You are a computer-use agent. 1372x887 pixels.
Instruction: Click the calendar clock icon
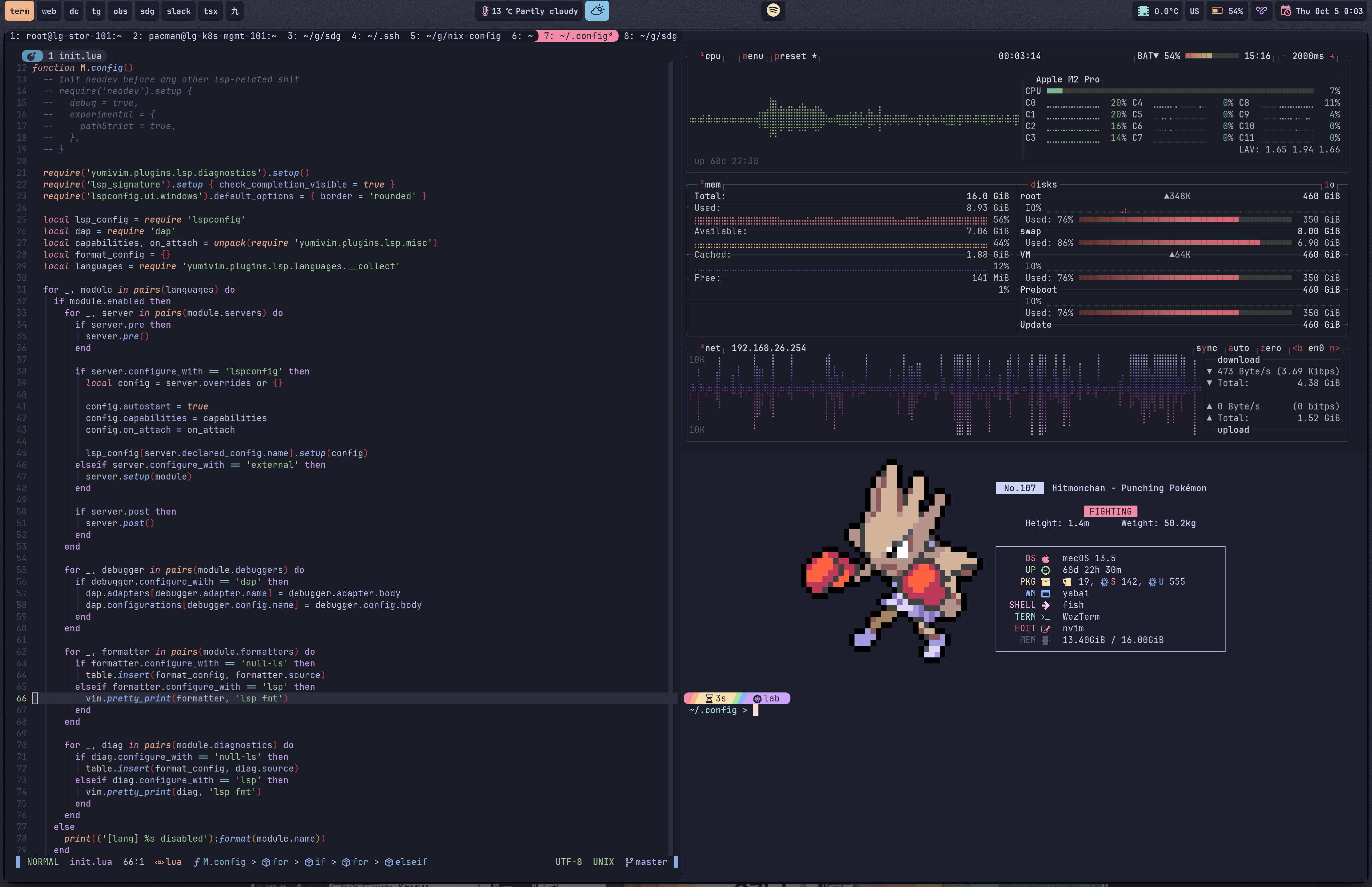point(1286,11)
